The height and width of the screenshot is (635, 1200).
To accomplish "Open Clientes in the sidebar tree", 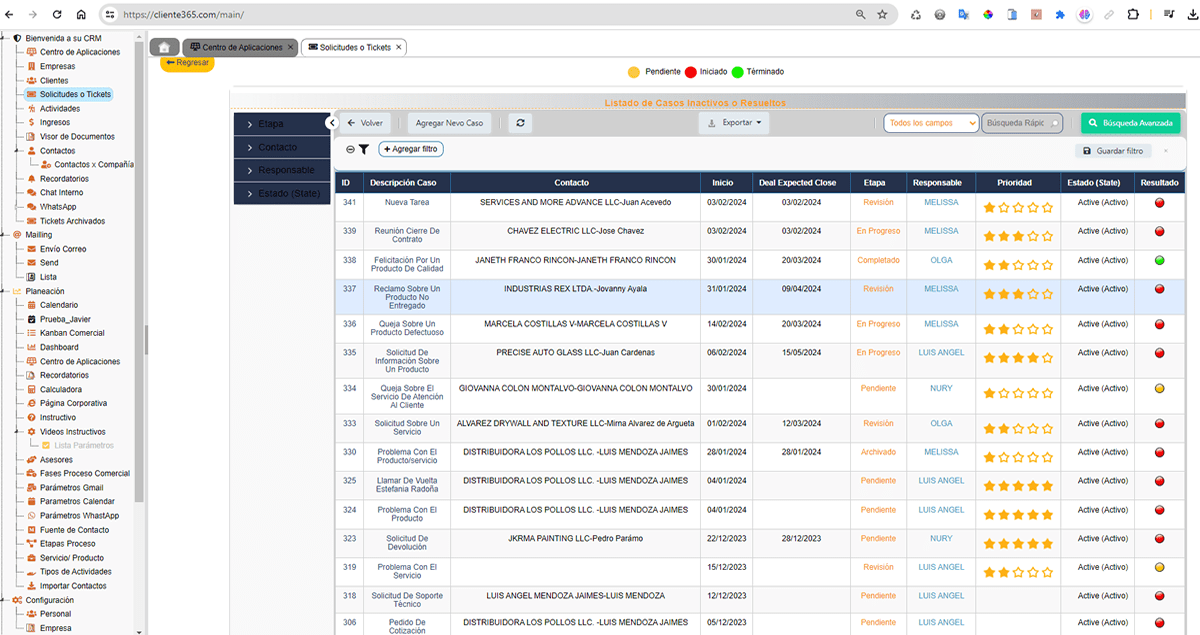I will (54, 80).
